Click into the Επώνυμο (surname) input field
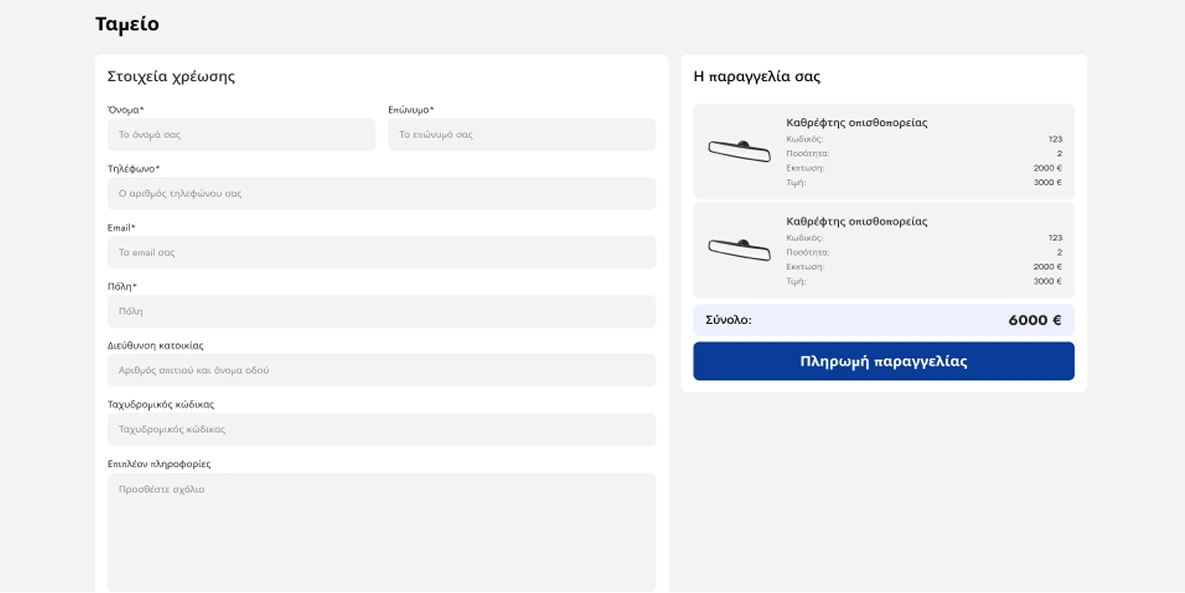The image size is (1185, 593). [x=521, y=135]
